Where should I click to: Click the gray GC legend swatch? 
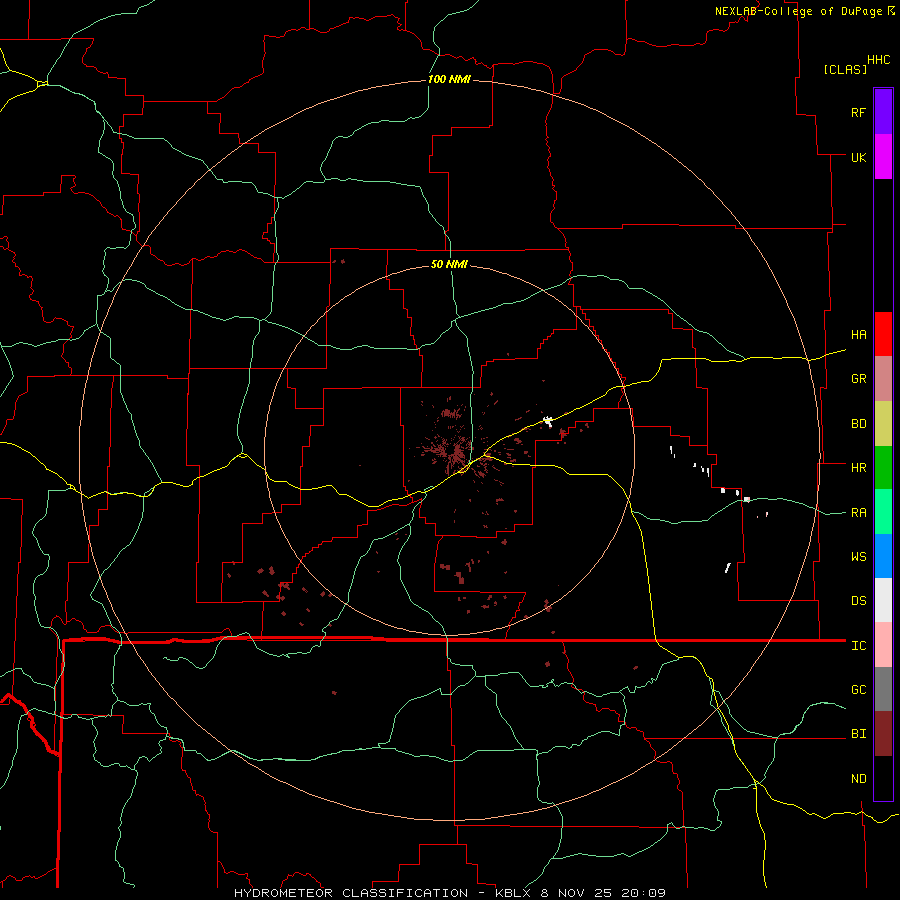pyautogui.click(x=883, y=689)
